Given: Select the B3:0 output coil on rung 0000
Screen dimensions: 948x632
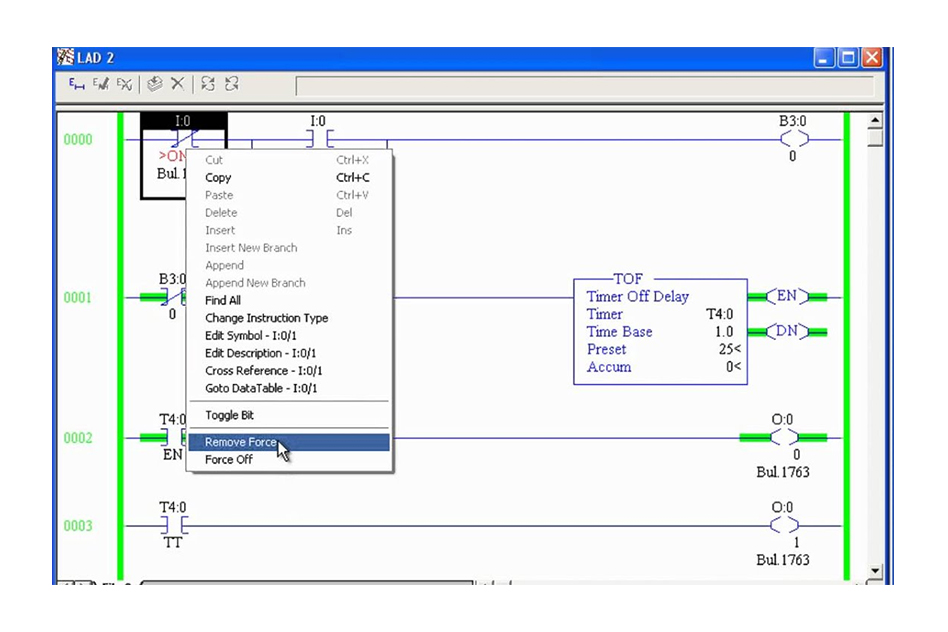Looking at the screenshot, I should pos(793,140).
